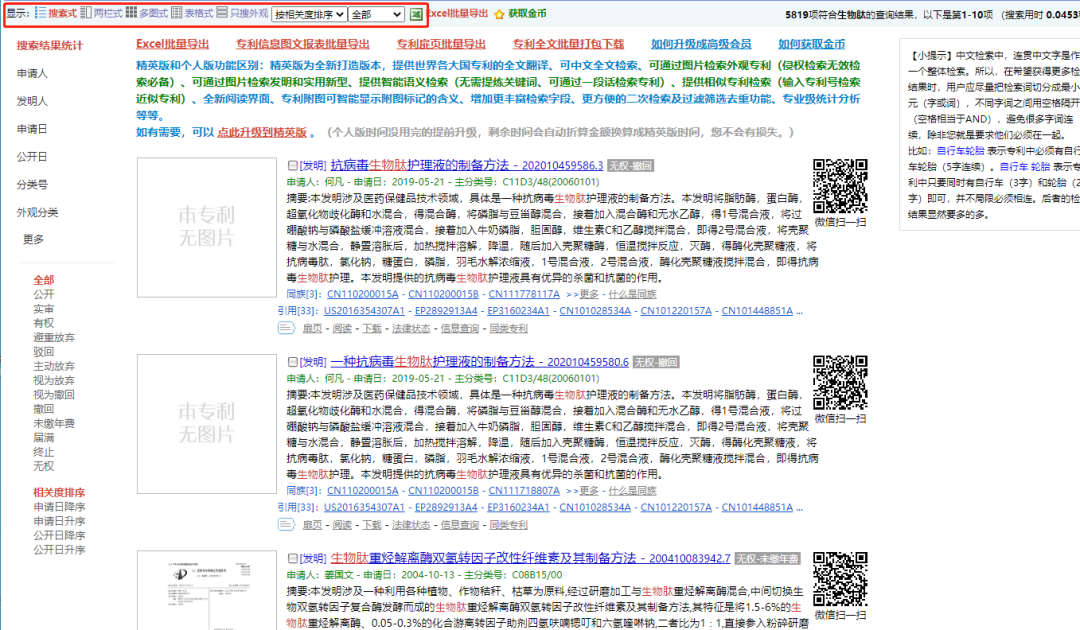The image size is (1080, 630).
Task: Click the gold star 获取金币 icon
Action: pyautogui.click(x=499, y=14)
